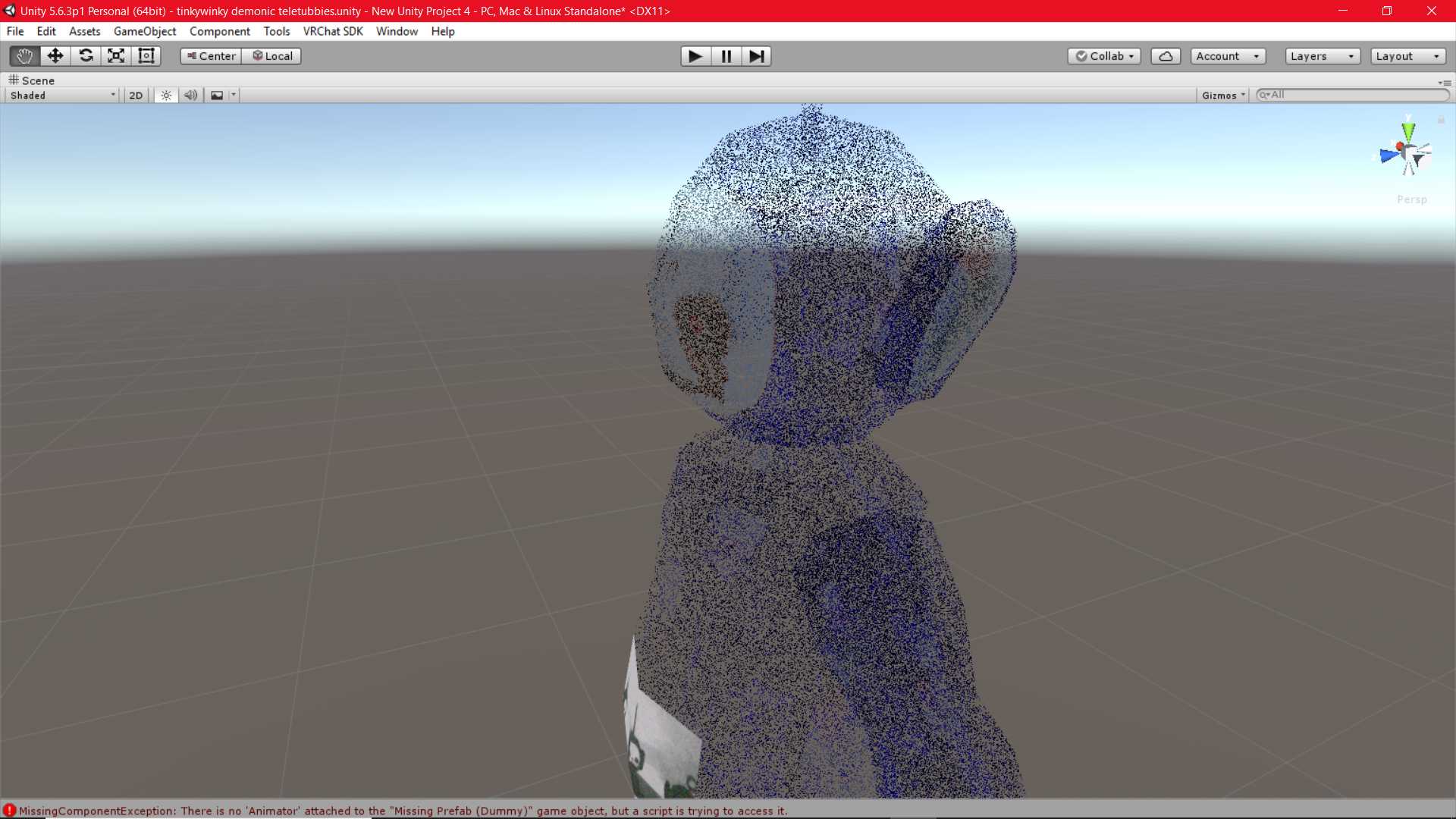
Task: Open the Shaded draw mode dropdown
Action: pos(63,96)
